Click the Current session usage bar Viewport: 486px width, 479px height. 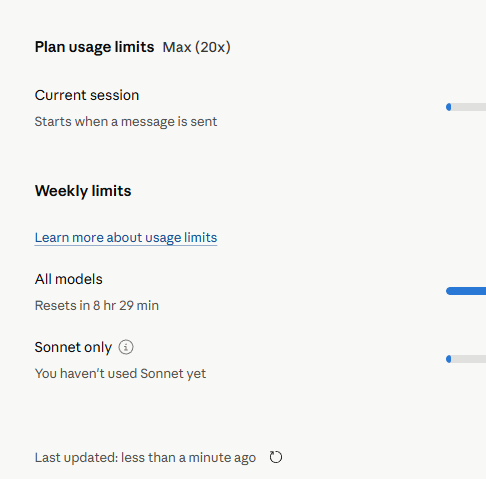(466, 107)
